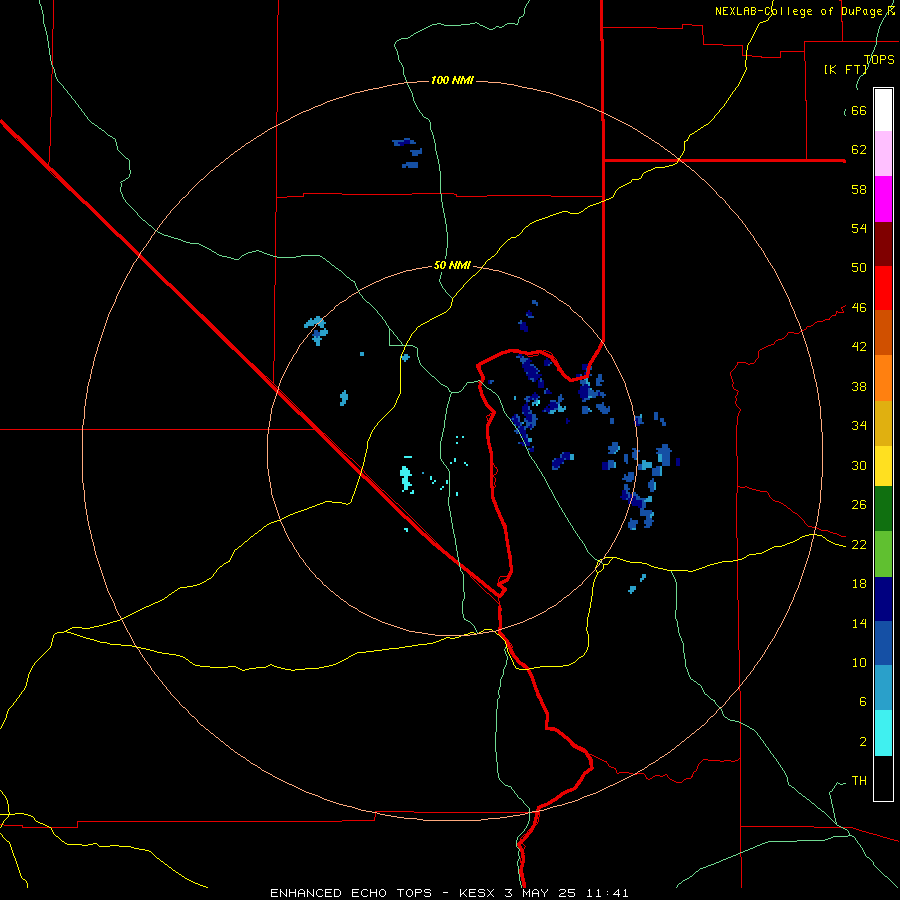The height and width of the screenshot is (900, 900).
Task: Click legend value 30
Action: point(859,465)
